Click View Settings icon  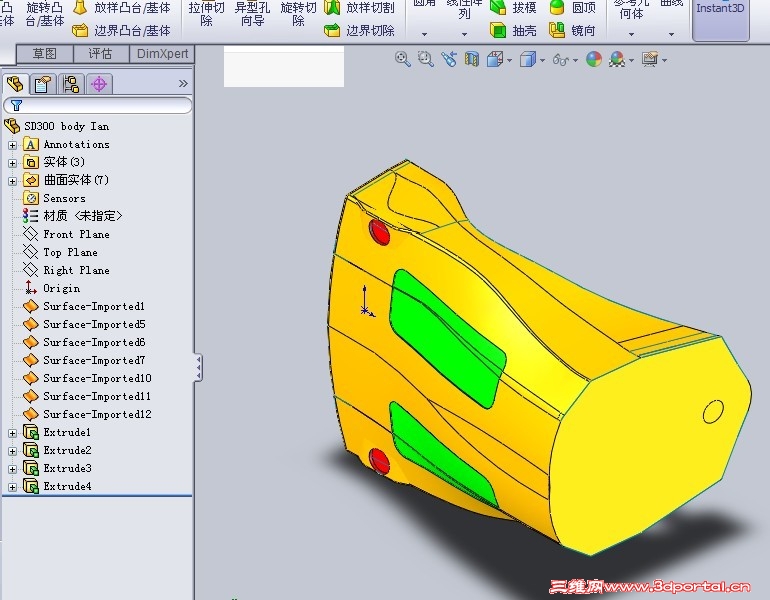[650, 59]
